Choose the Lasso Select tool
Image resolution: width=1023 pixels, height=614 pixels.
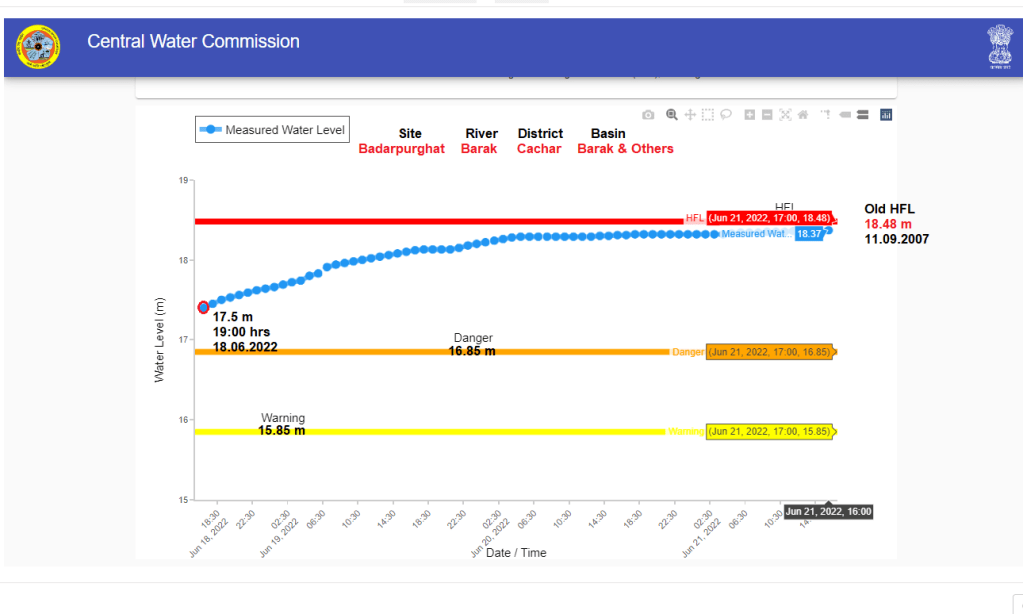726,115
